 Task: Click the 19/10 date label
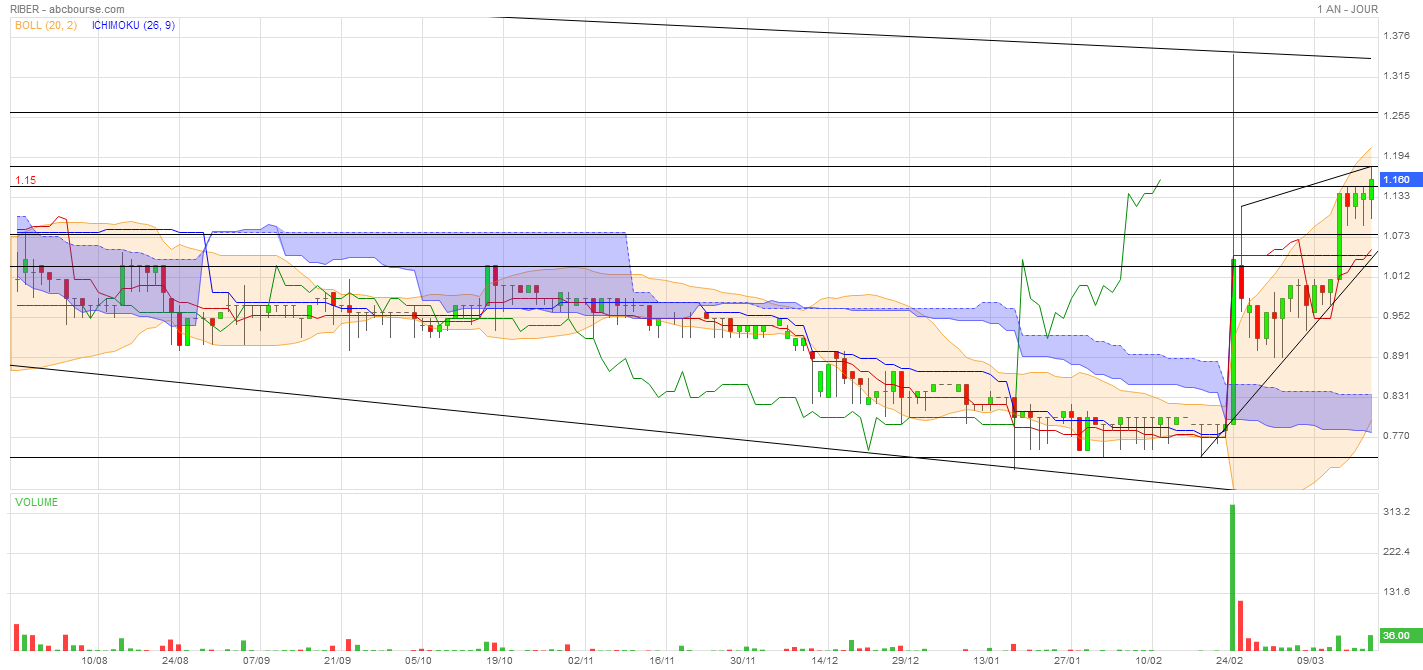point(500,660)
